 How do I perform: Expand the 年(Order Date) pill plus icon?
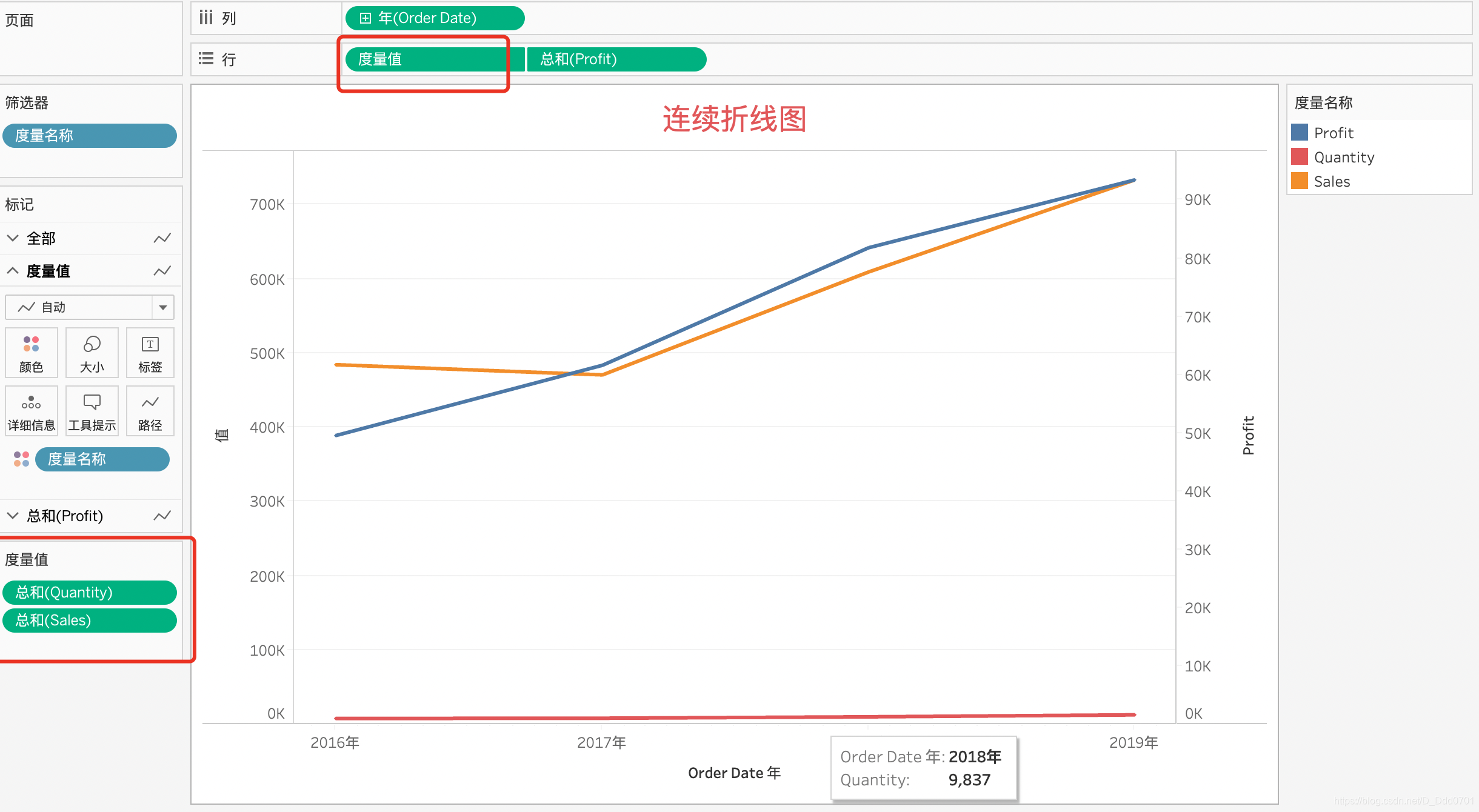(x=365, y=18)
